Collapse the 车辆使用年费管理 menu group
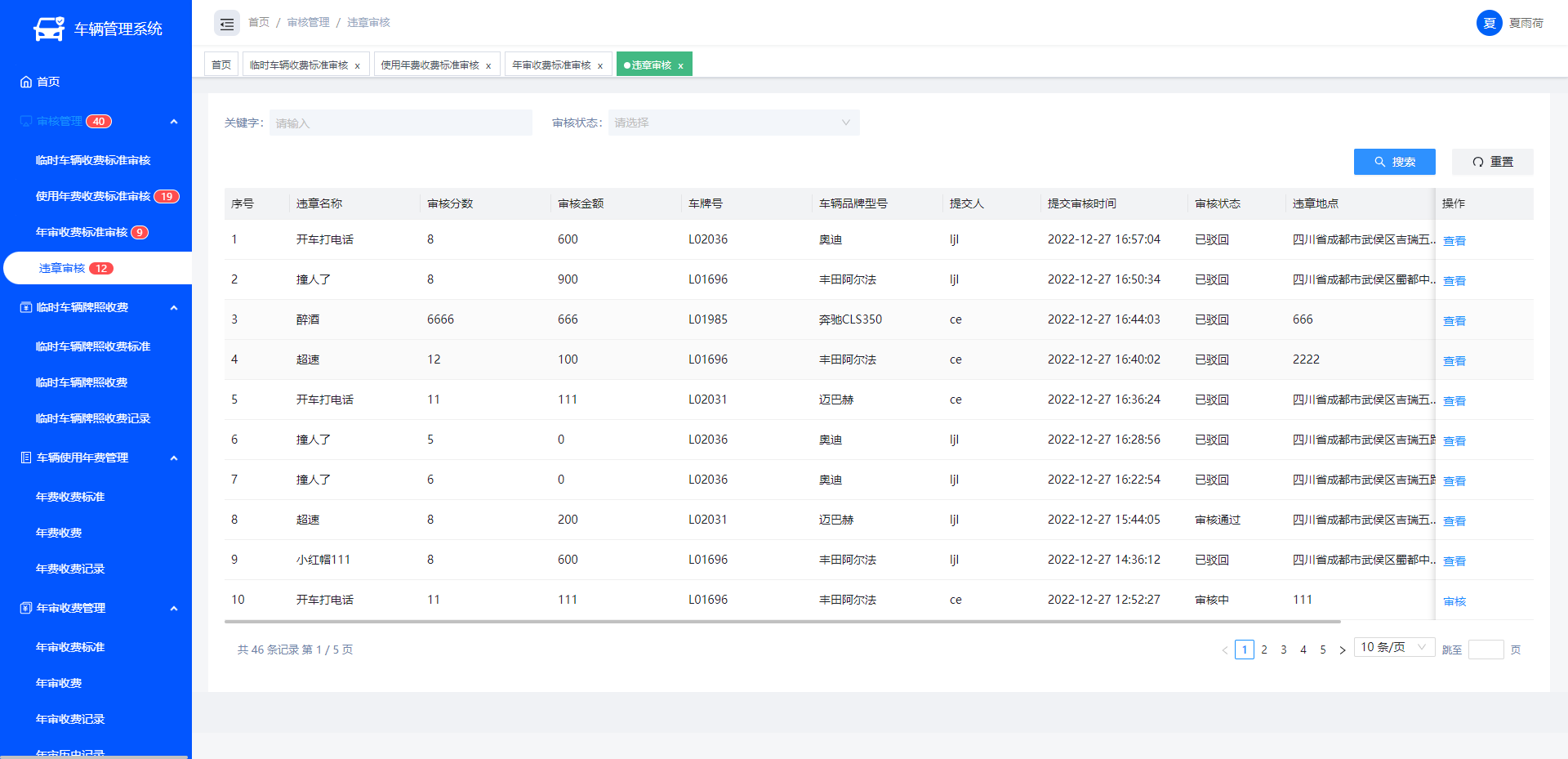1568x759 pixels. tap(174, 458)
